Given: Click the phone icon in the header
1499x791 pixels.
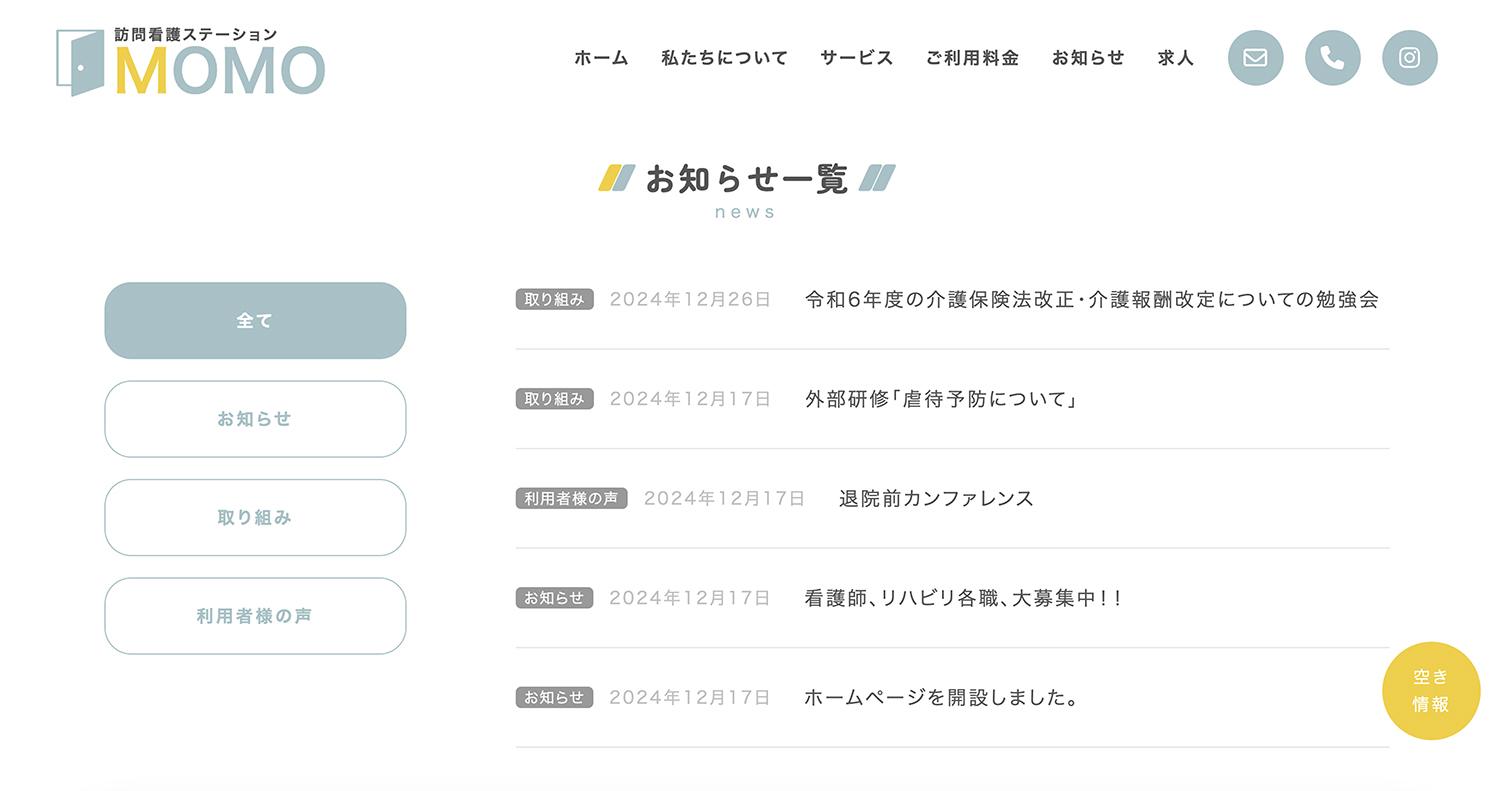Looking at the screenshot, I should click(1332, 57).
